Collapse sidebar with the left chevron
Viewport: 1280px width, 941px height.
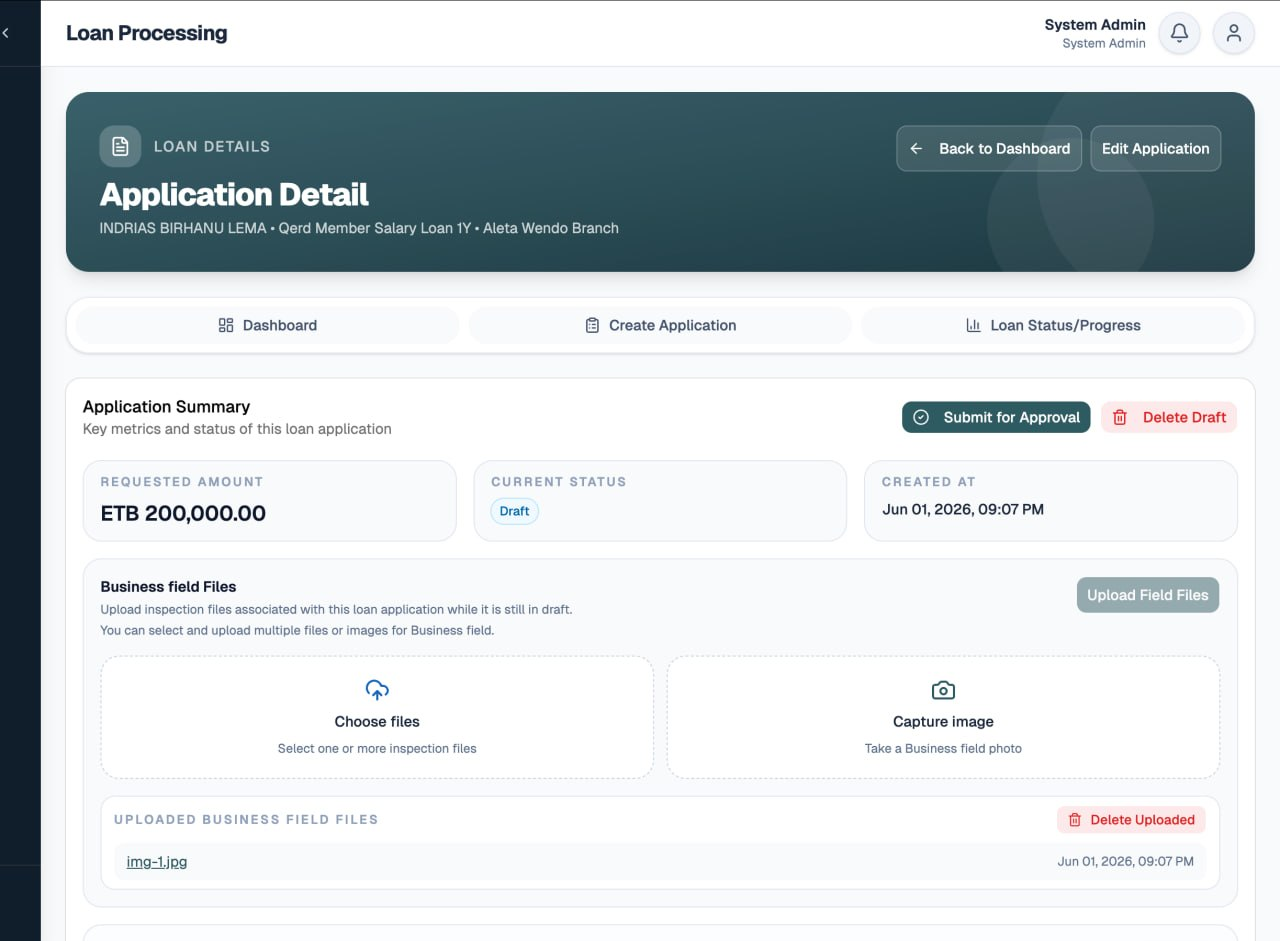5,33
